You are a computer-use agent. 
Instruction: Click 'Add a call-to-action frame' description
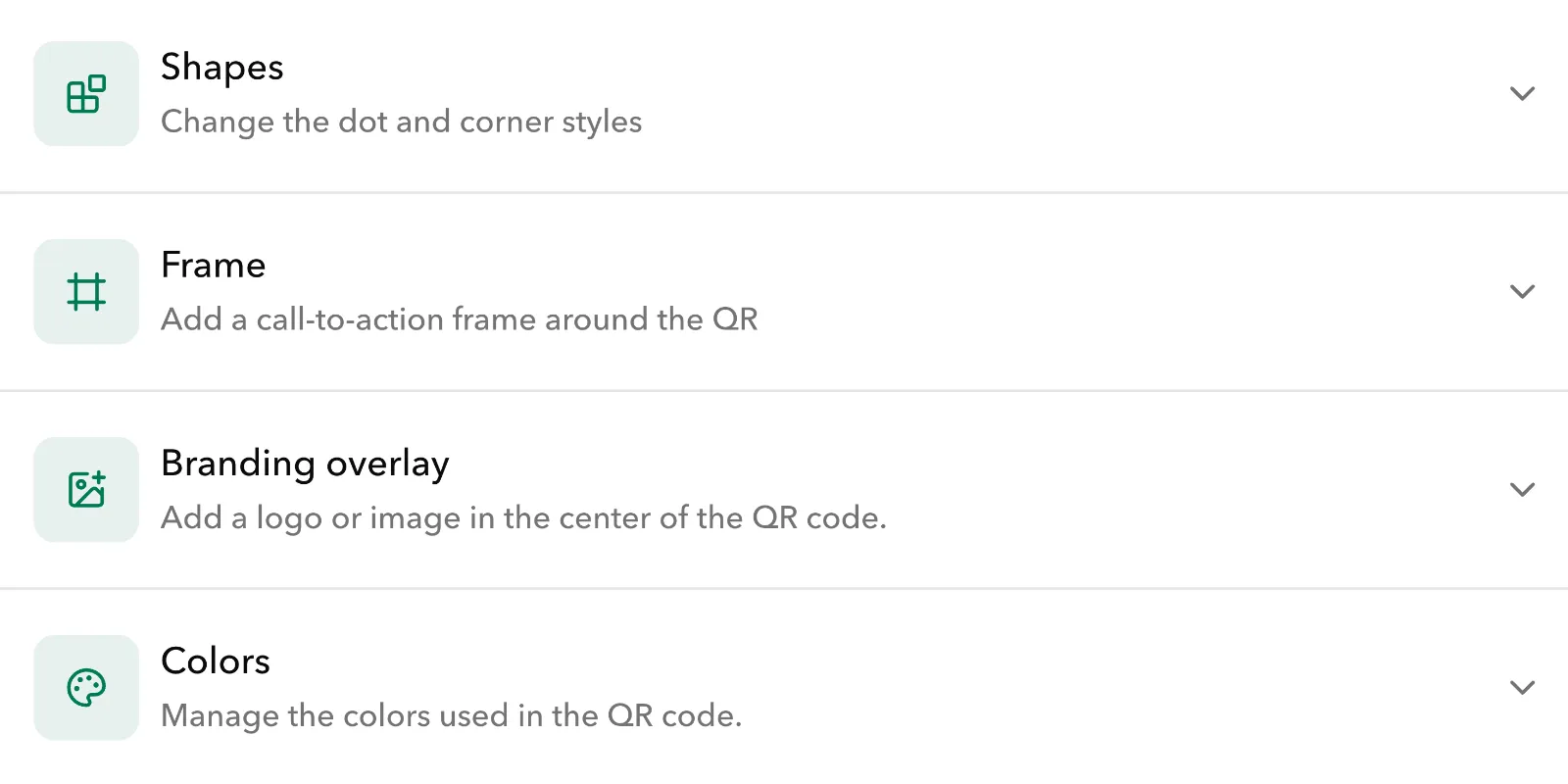[x=459, y=320]
